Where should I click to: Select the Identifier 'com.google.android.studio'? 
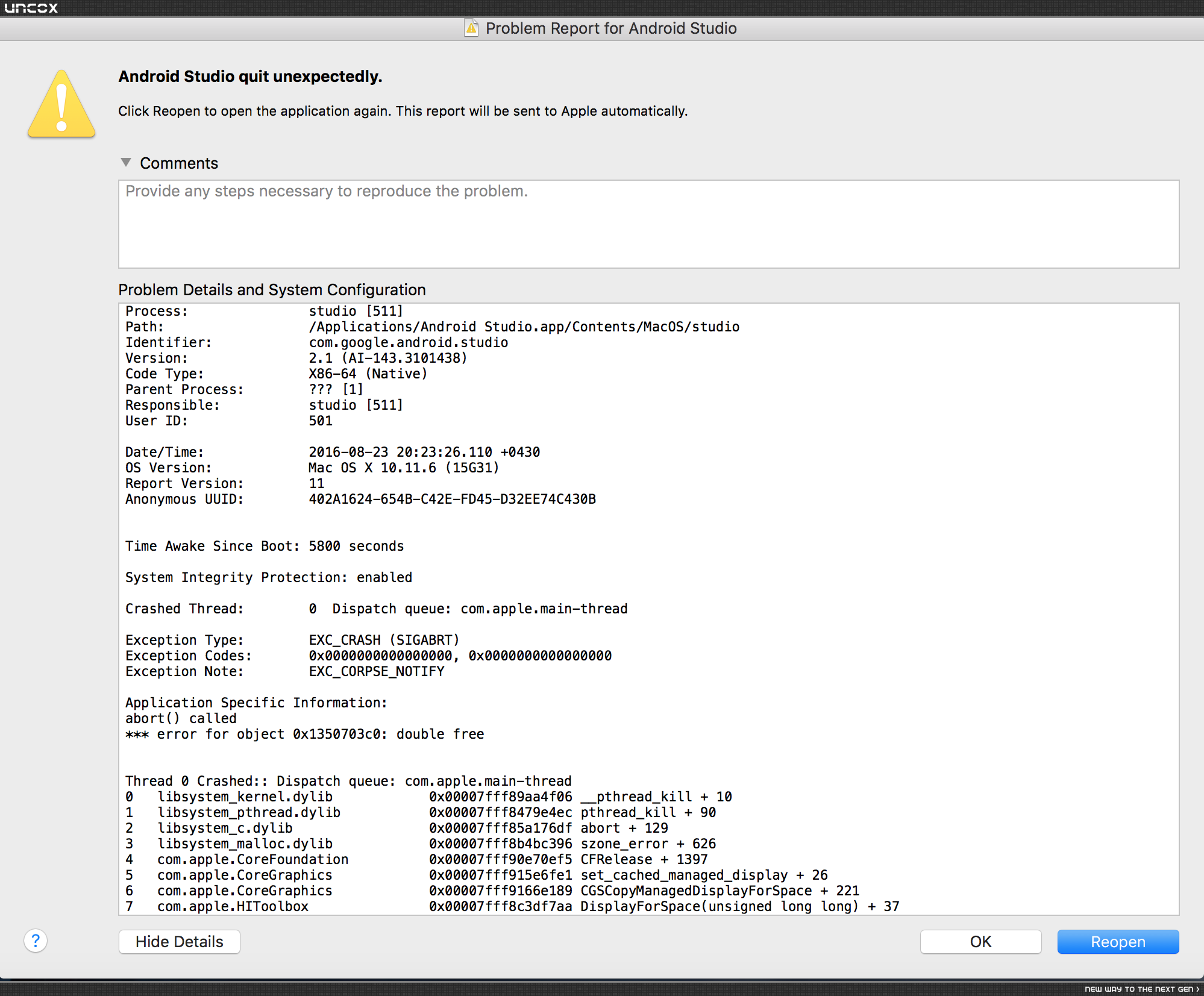click(409, 342)
